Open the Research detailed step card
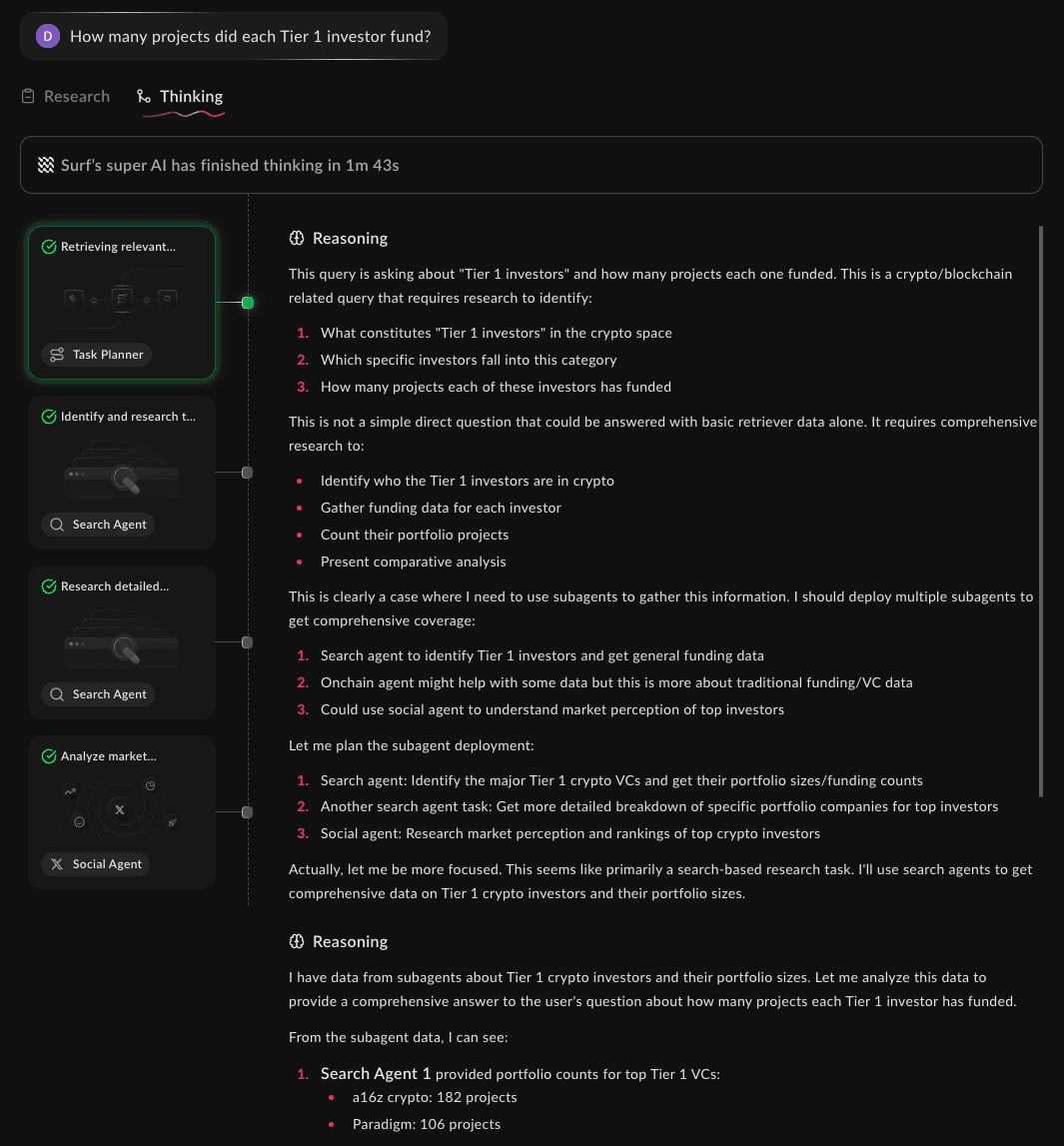The width and height of the screenshot is (1064, 1146). click(x=122, y=641)
